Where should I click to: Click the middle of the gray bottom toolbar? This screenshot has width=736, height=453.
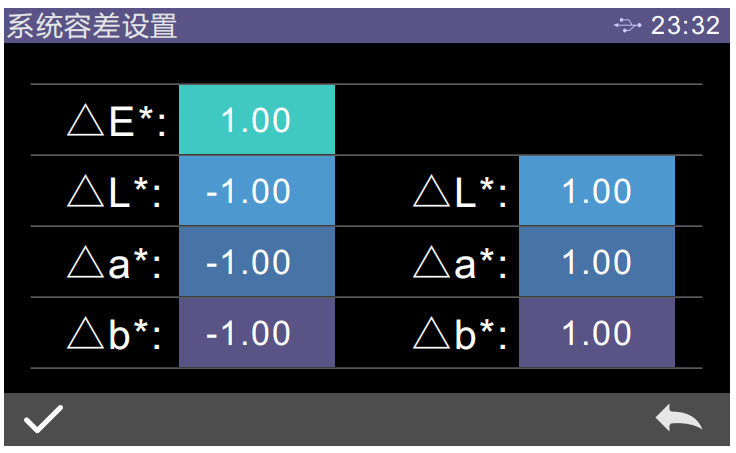click(x=368, y=419)
